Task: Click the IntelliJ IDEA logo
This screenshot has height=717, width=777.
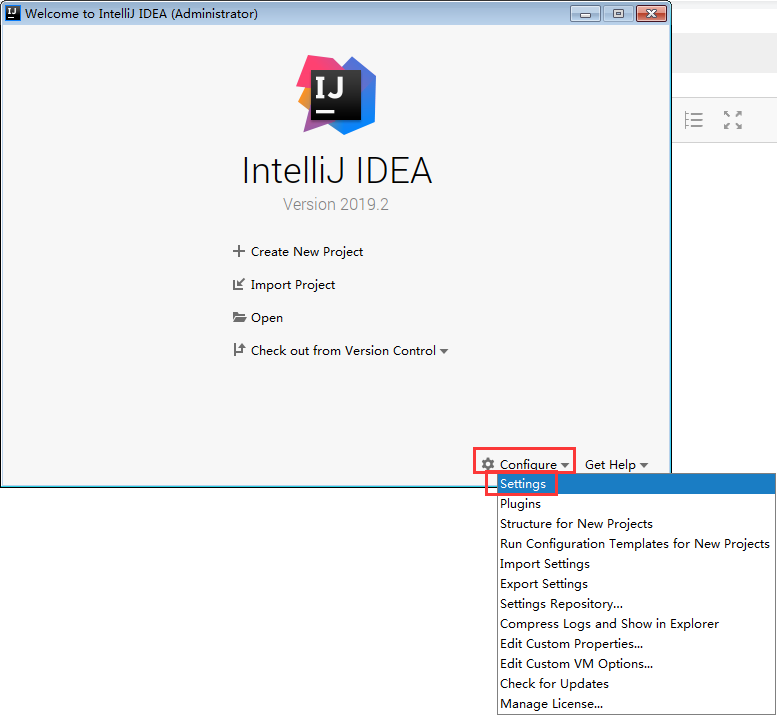Action: (x=336, y=95)
